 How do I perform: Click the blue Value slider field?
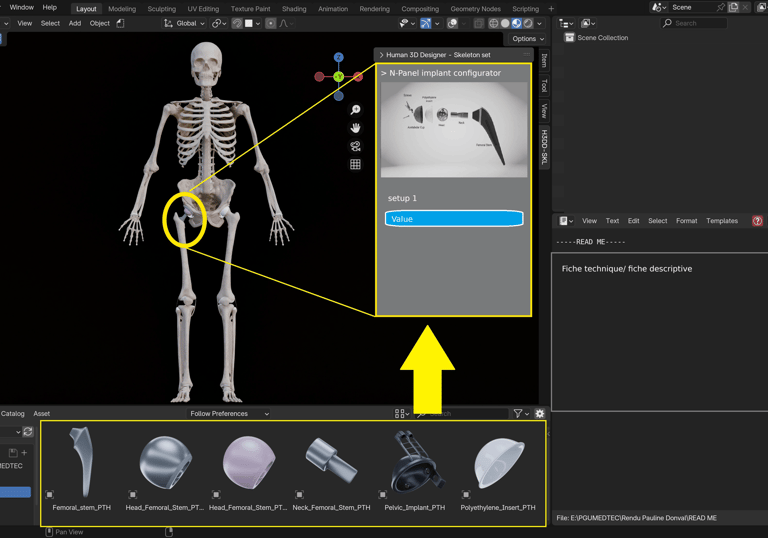point(454,219)
